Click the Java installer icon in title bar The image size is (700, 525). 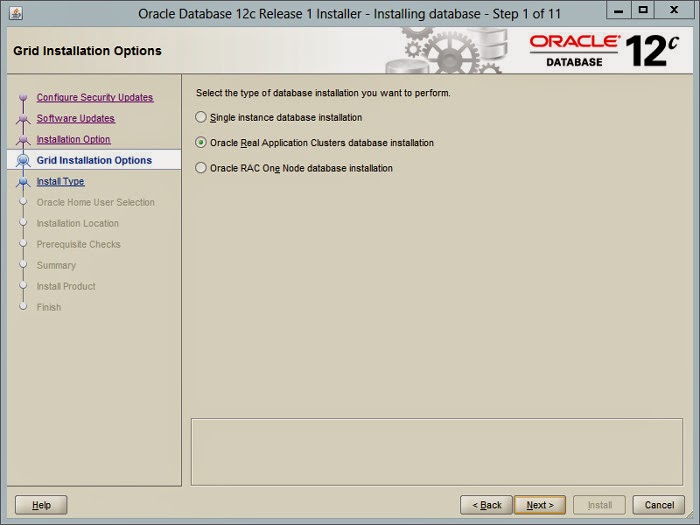(x=16, y=13)
